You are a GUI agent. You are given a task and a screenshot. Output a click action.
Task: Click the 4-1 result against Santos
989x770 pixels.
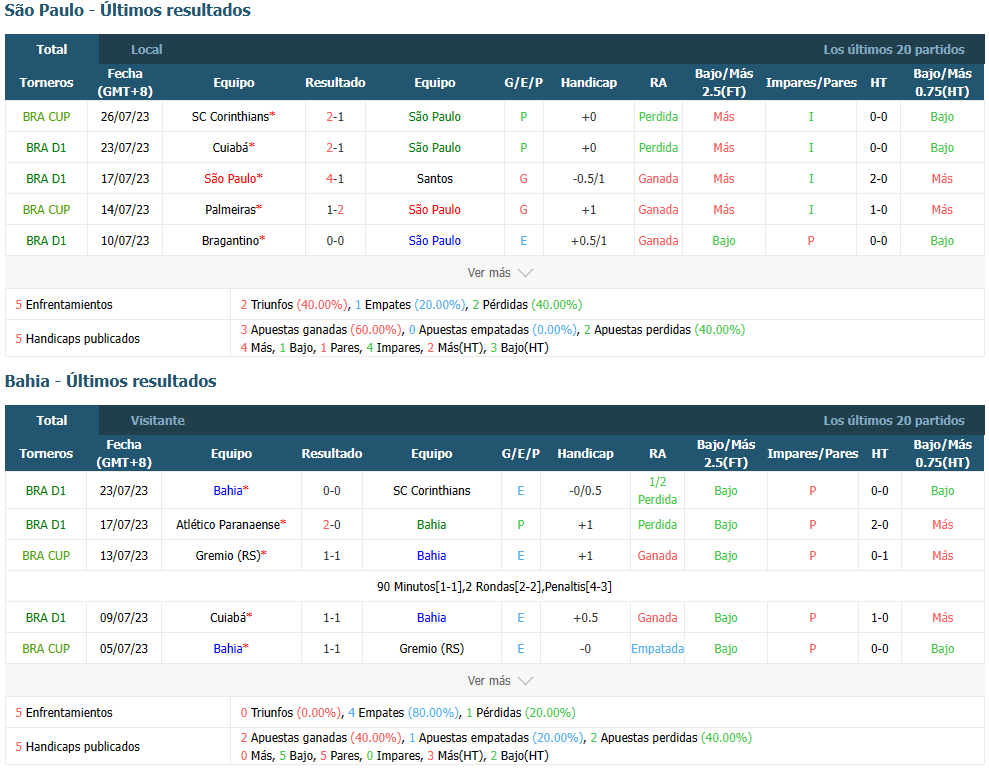335,178
